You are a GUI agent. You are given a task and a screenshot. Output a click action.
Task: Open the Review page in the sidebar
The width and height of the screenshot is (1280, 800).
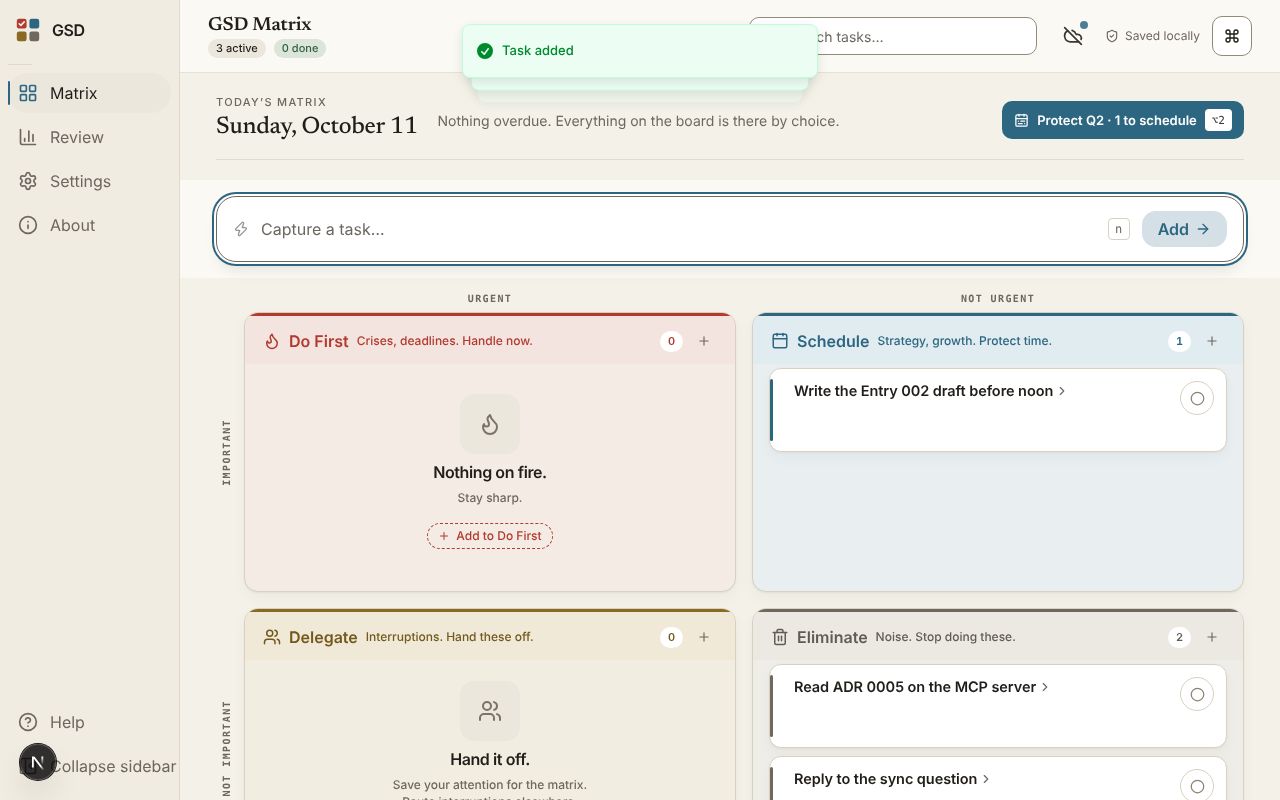pyautogui.click(x=89, y=137)
